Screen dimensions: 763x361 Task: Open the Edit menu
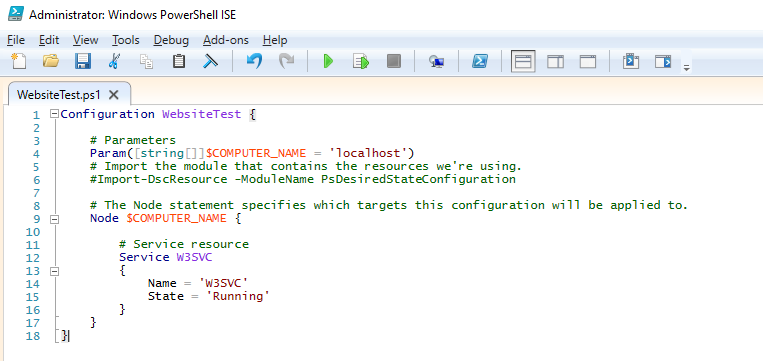49,40
